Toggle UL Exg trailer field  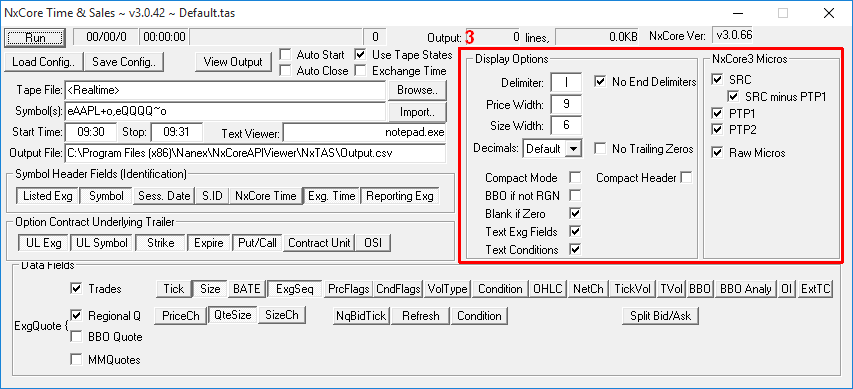pos(44,243)
